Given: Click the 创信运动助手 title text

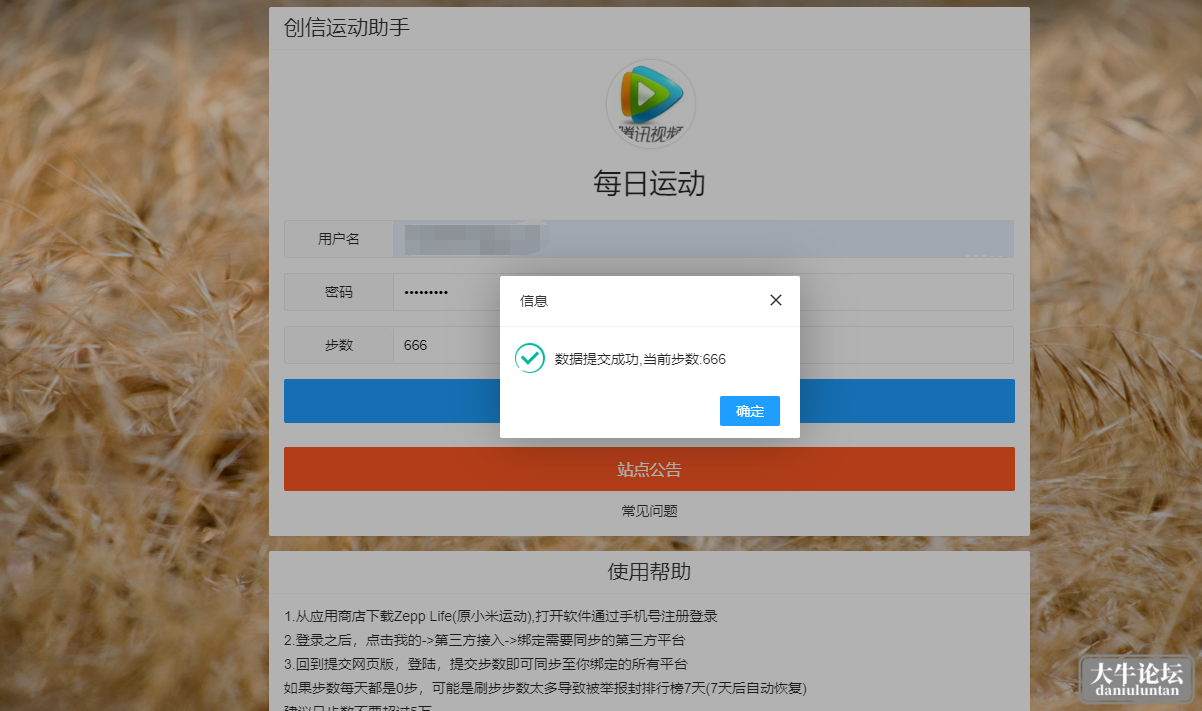Looking at the screenshot, I should (x=347, y=27).
